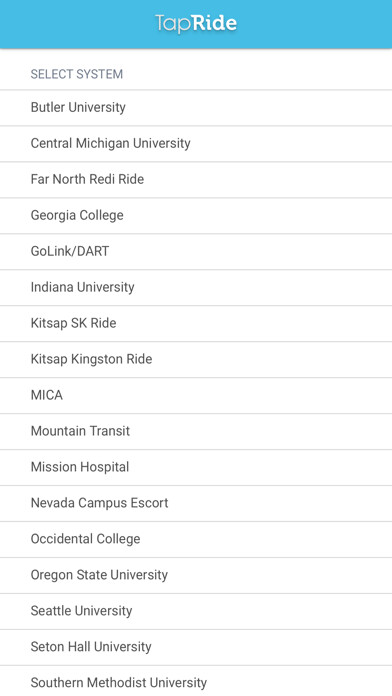Viewport: 392px width, 696px height.
Task: Pick Indiana University
Action: click(196, 288)
